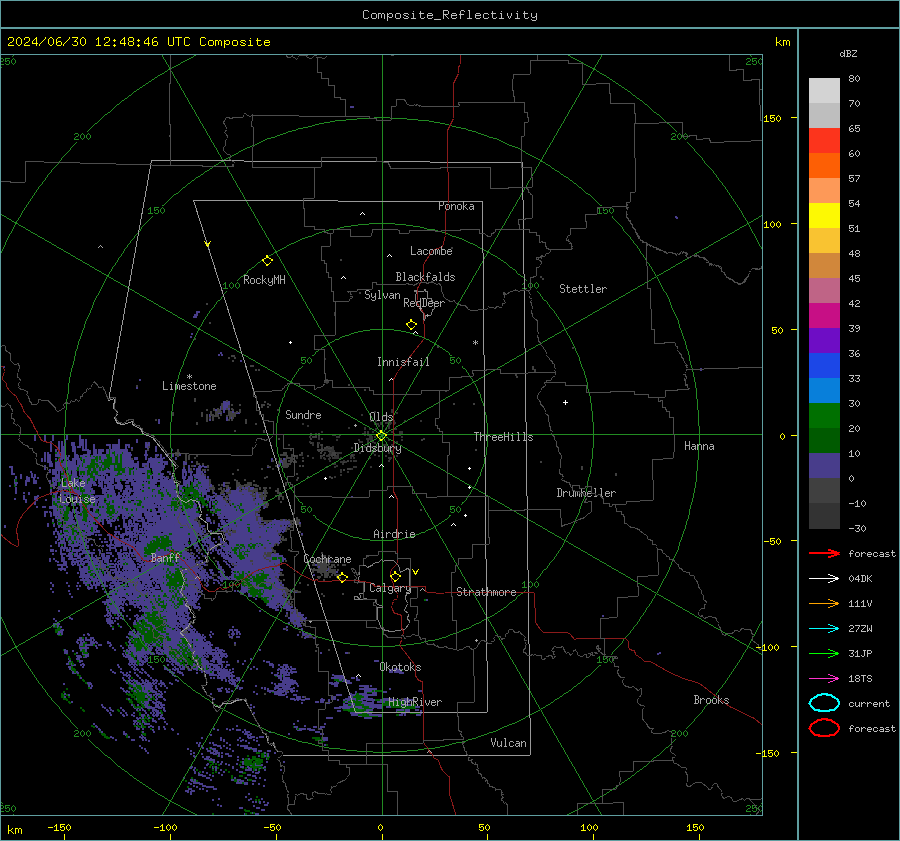The width and height of the screenshot is (900, 841).
Task: Click the cyan current ellipse in legend
Action: tap(824, 703)
